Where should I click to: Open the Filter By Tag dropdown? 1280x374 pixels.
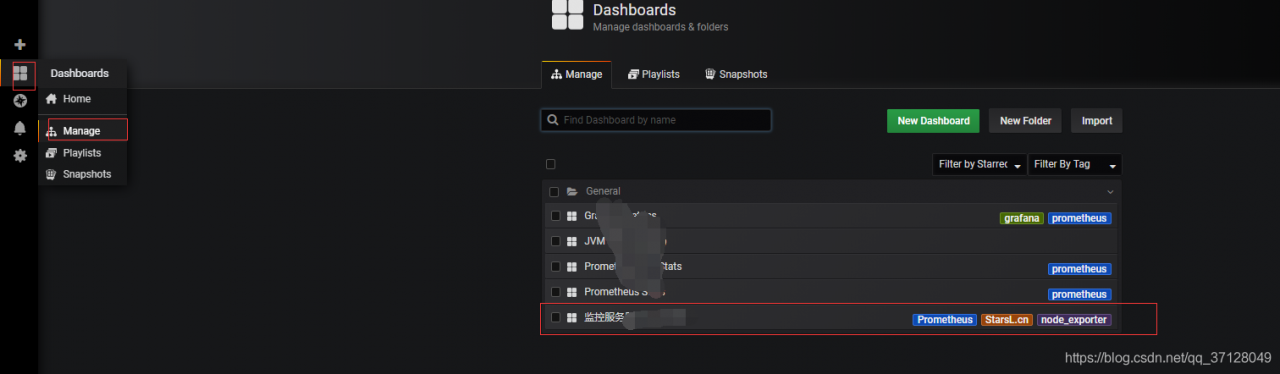tap(1075, 164)
